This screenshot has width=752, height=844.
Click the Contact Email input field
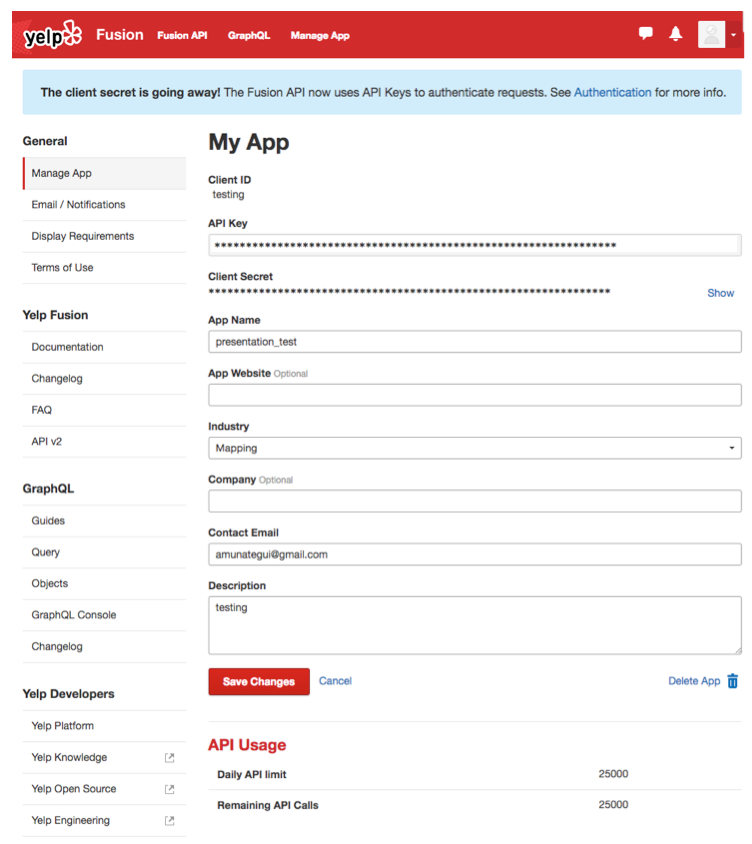click(475, 554)
